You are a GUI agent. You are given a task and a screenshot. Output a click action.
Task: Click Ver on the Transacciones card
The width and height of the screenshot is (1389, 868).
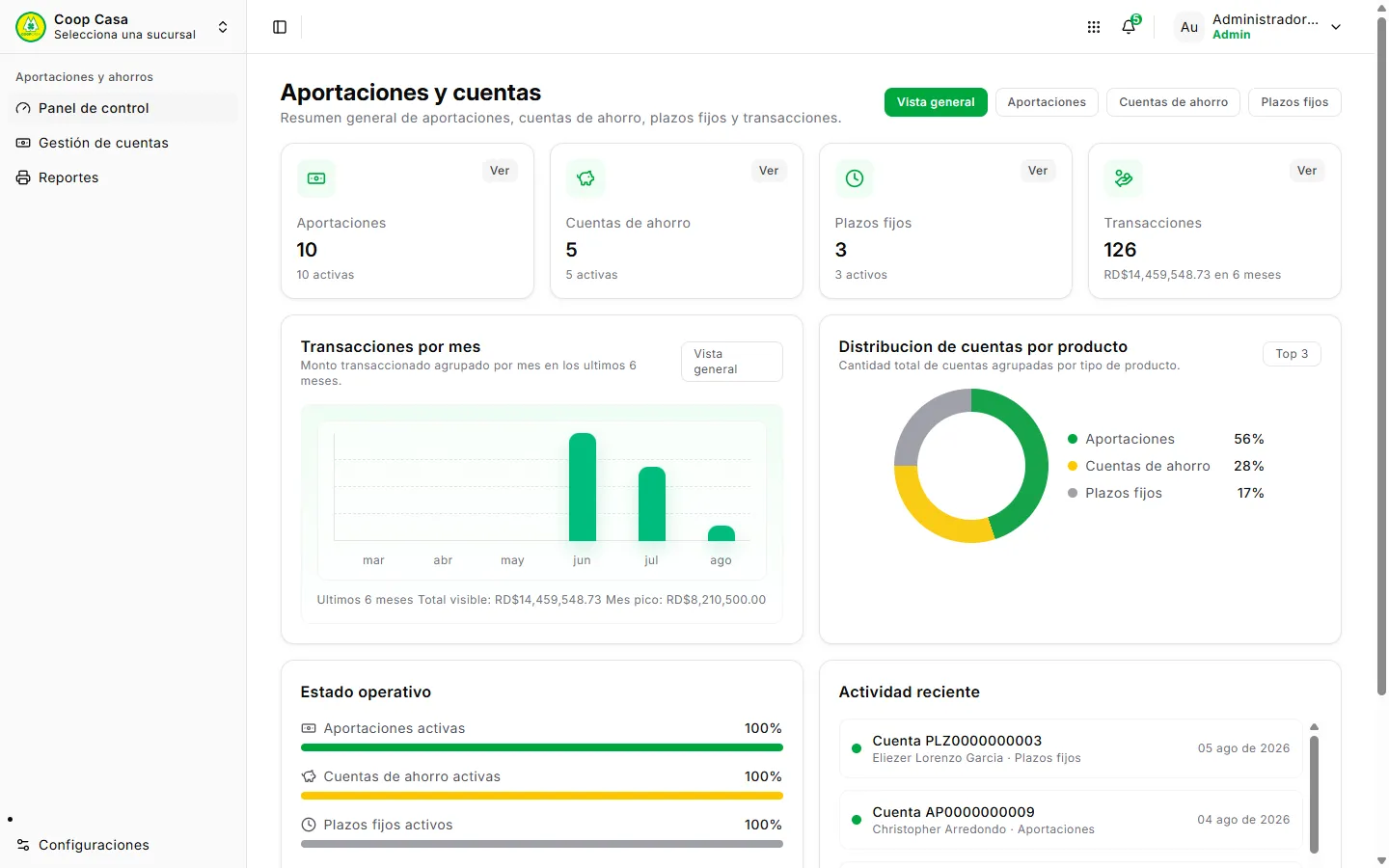click(1307, 171)
